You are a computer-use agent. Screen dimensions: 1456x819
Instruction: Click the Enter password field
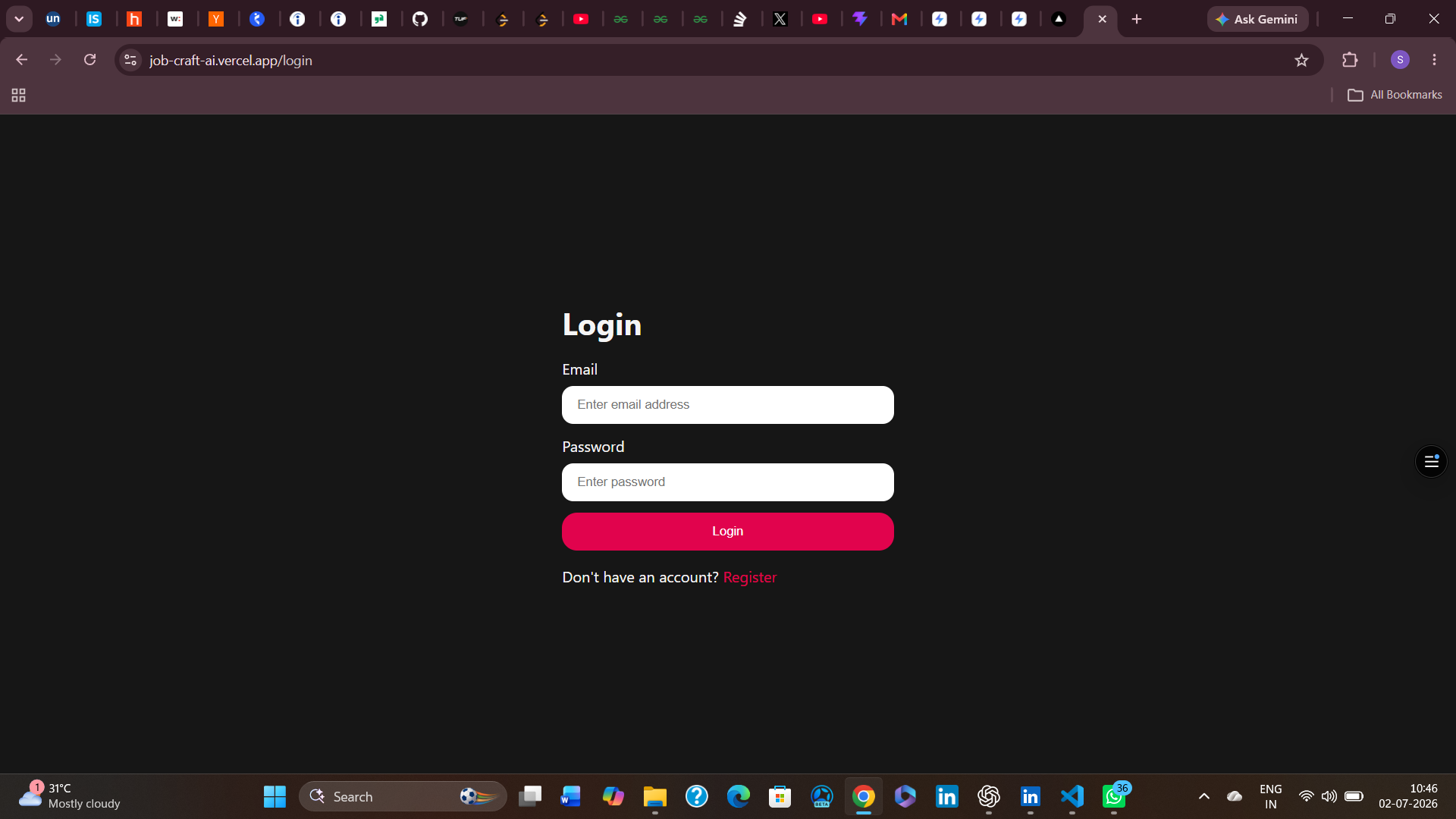coord(727,482)
